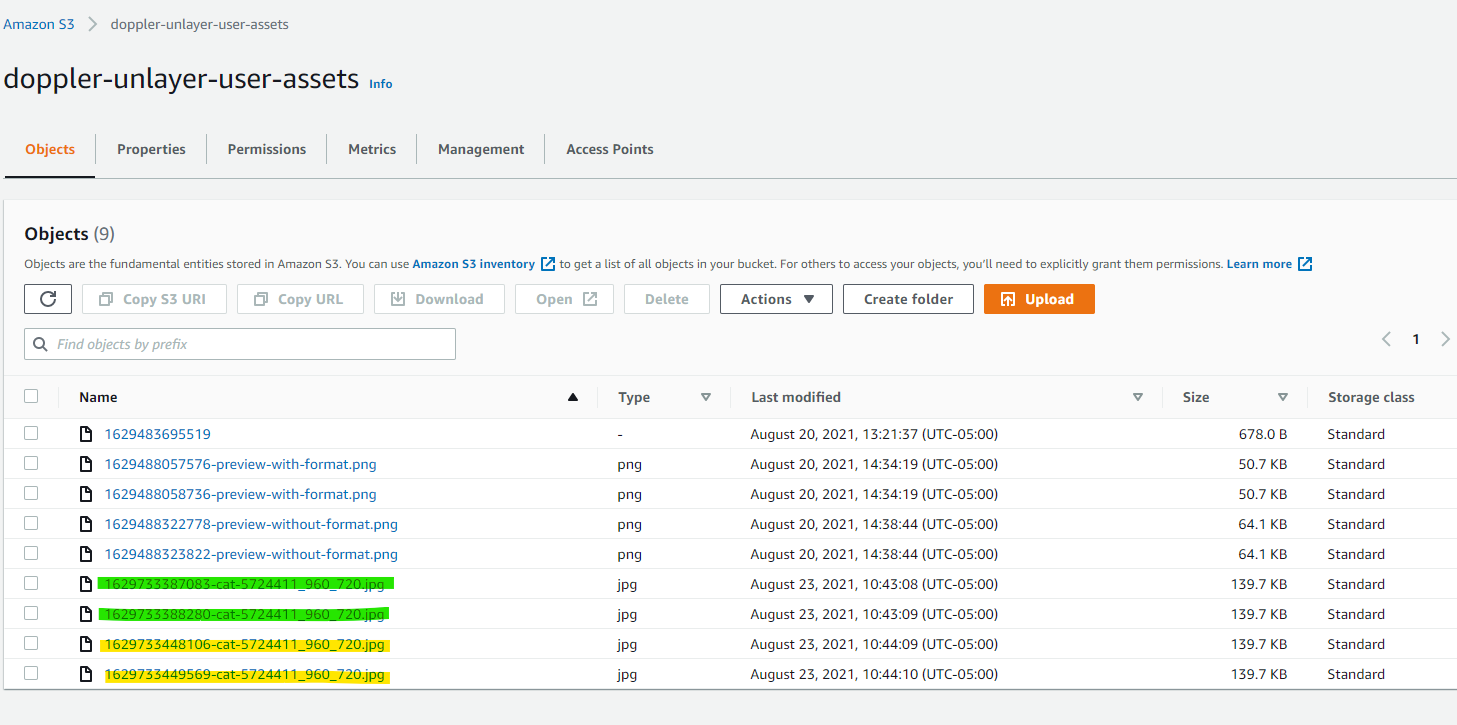Open the Learn more link
Image resolution: width=1457 pixels, height=725 pixels.
pos(1259,264)
